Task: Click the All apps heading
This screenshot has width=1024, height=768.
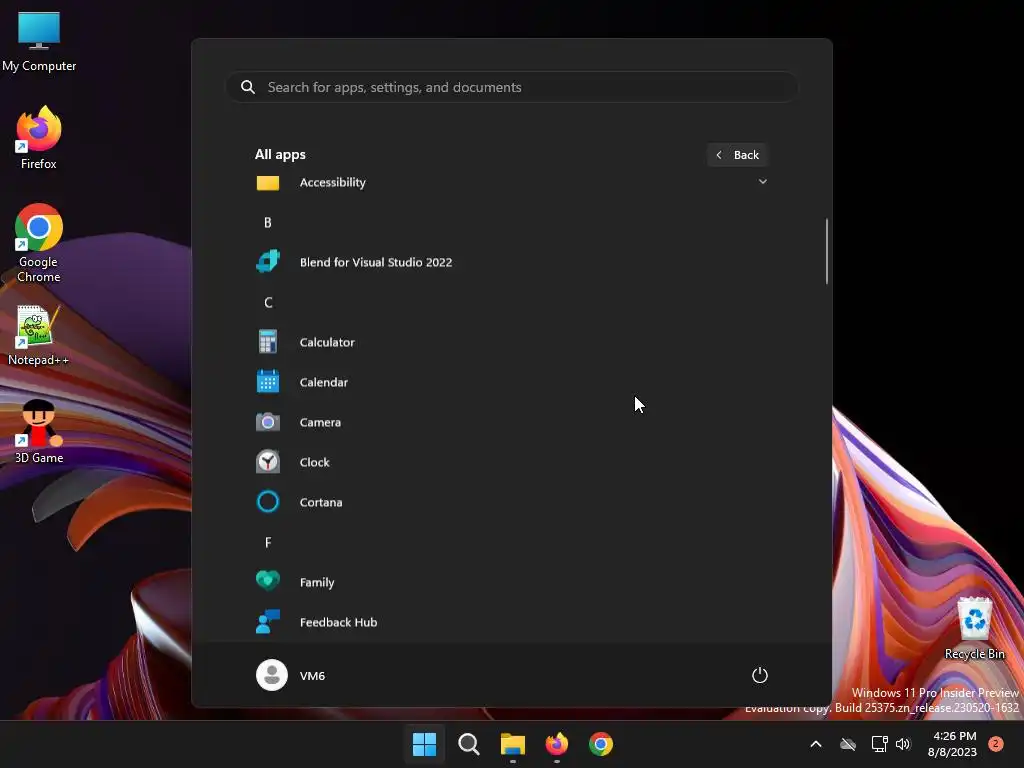Action: [x=280, y=155]
